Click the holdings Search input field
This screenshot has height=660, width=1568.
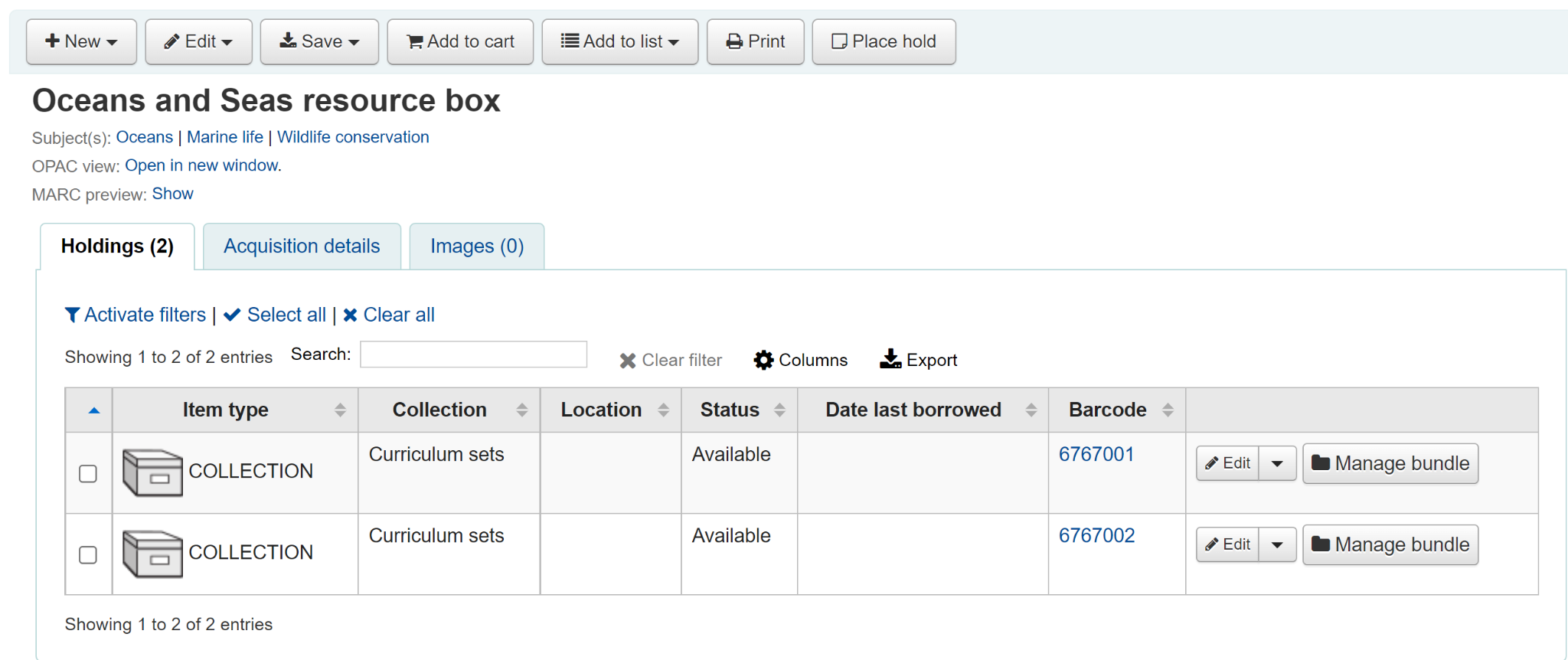coord(473,355)
